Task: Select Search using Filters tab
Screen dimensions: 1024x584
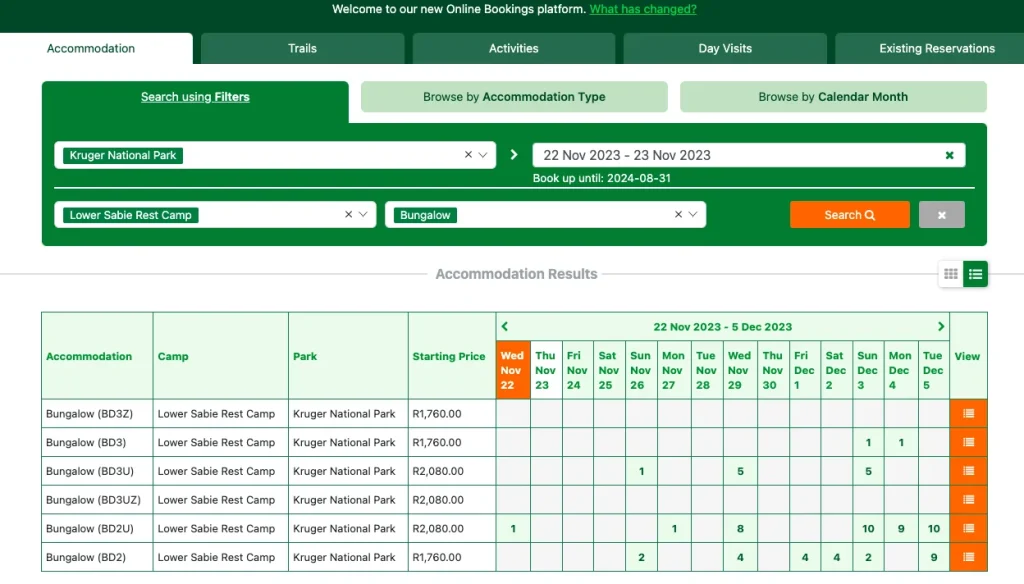Action: click(195, 97)
